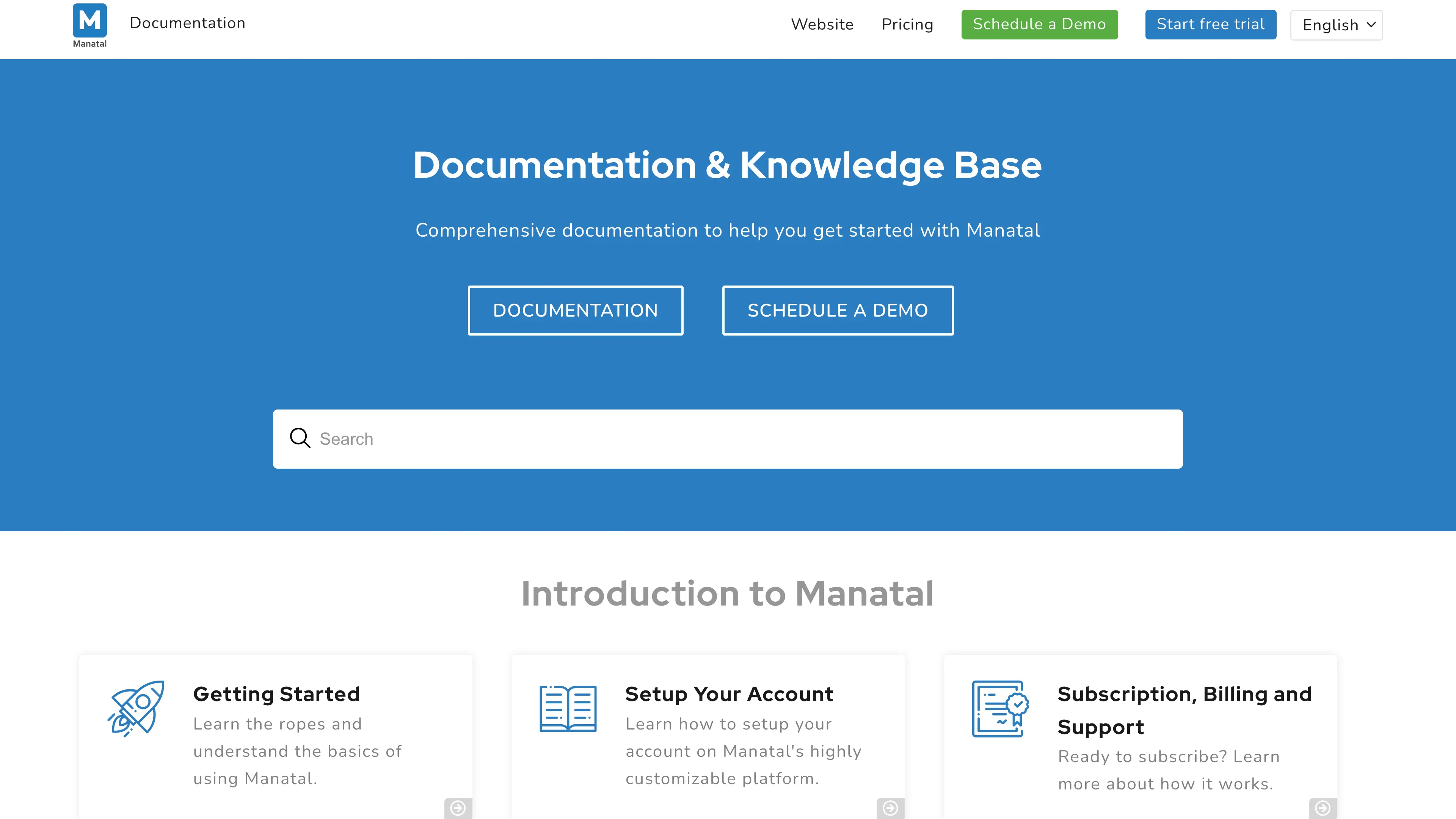Image resolution: width=1456 pixels, height=819 pixels.
Task: Open the Website nav link
Action: pyautogui.click(x=822, y=24)
